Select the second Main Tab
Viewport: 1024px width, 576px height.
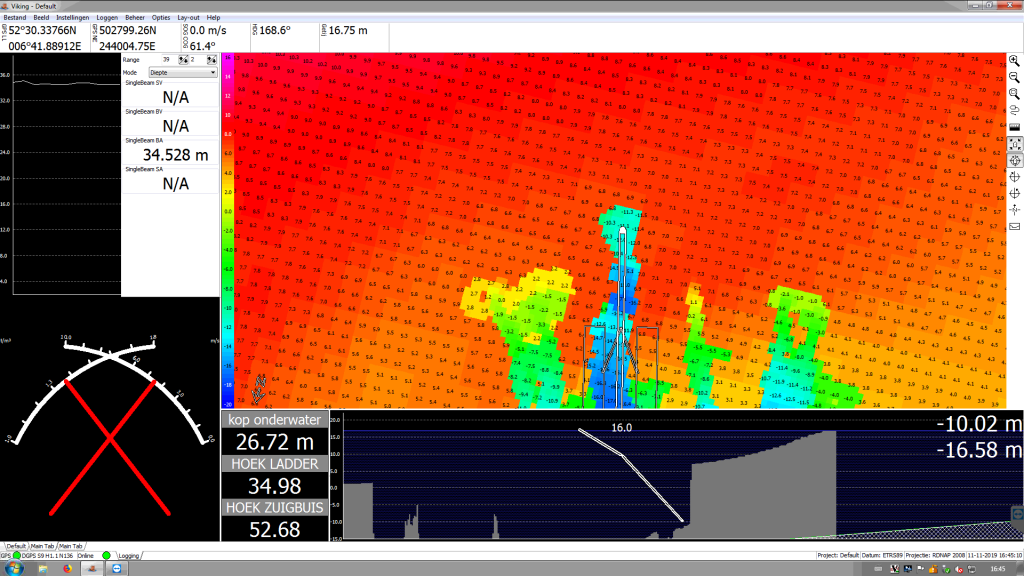coord(71,546)
